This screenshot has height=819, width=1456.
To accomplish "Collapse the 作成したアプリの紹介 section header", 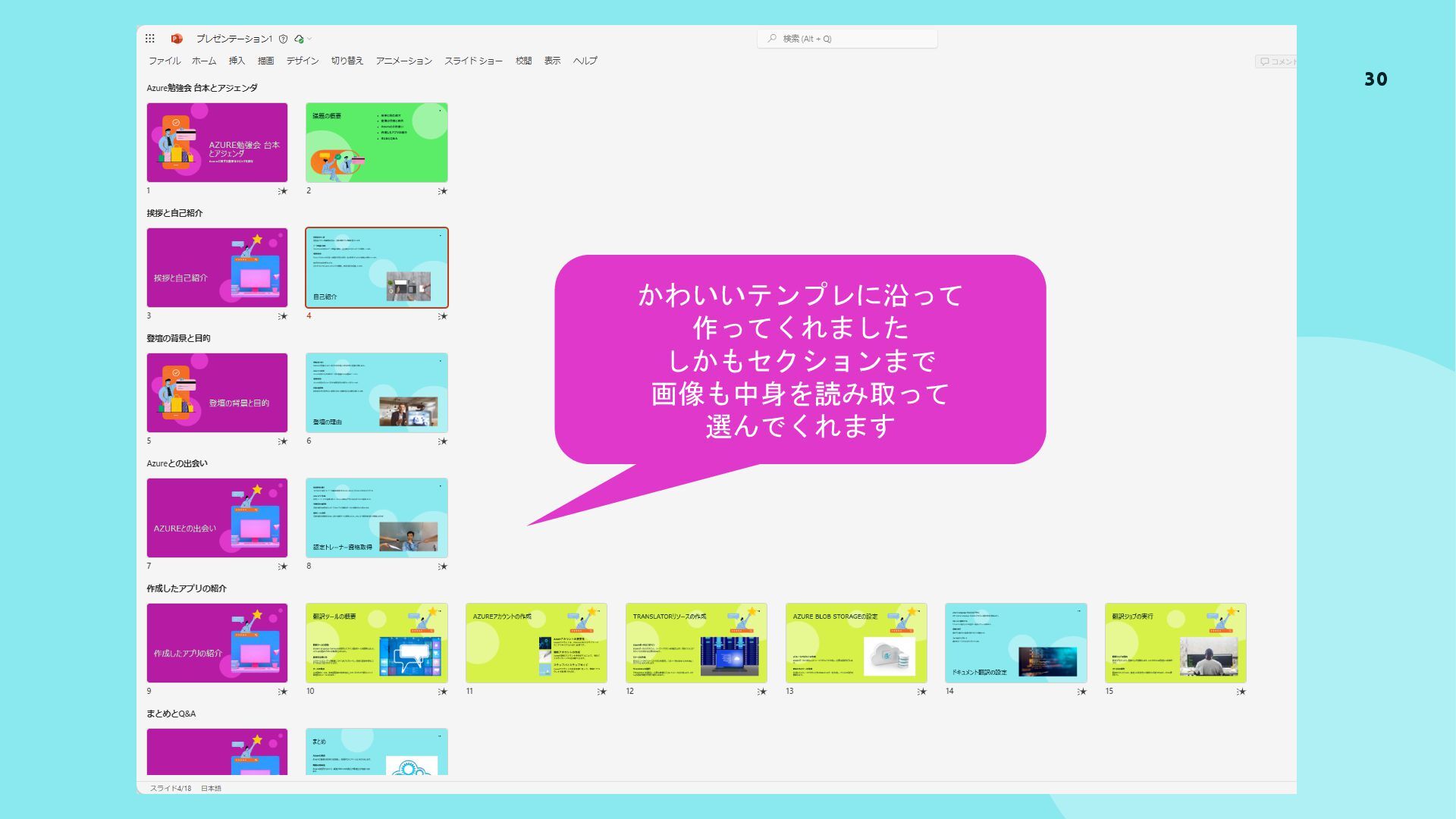I will [187, 588].
